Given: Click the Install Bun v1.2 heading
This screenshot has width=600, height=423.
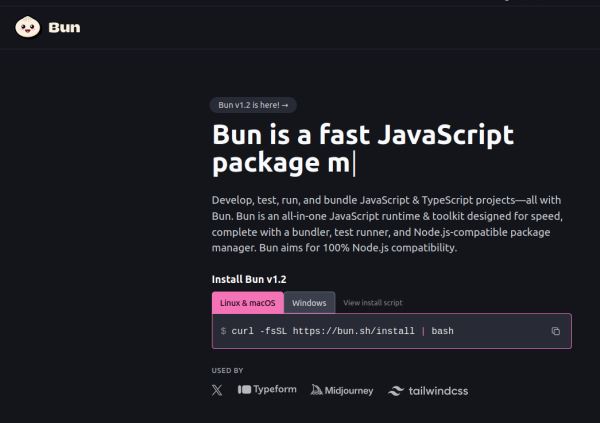Looking at the screenshot, I should pos(250,279).
